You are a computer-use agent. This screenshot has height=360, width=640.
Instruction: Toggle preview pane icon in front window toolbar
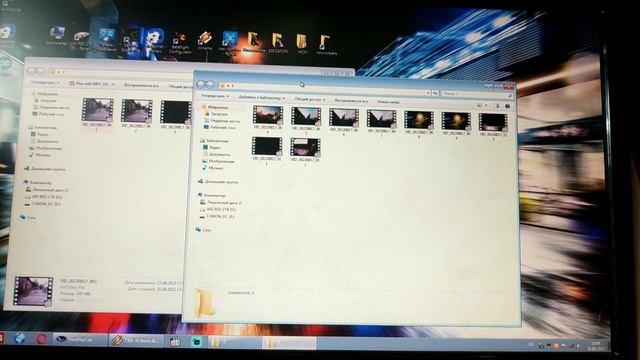496,106
